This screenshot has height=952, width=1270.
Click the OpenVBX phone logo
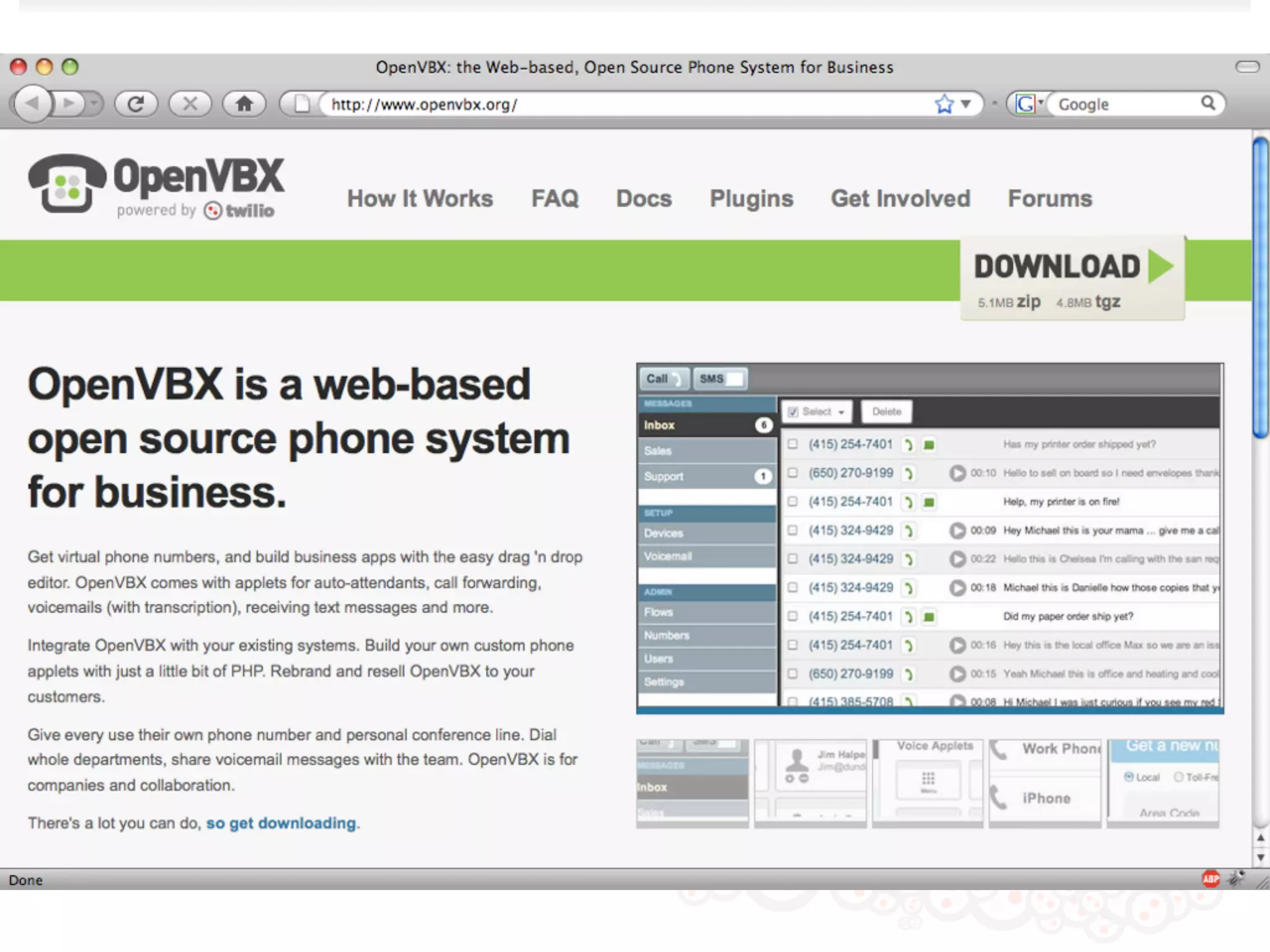[x=67, y=183]
